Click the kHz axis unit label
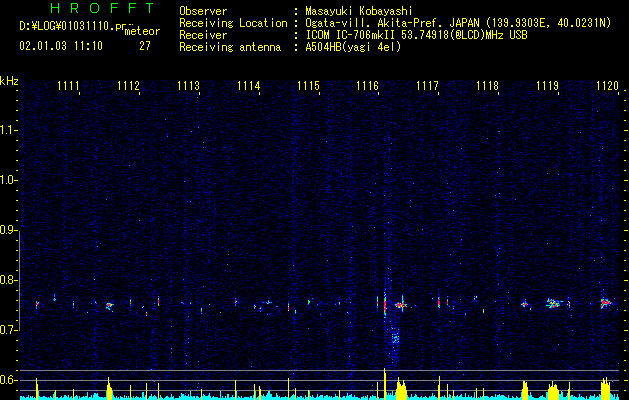 (9, 81)
